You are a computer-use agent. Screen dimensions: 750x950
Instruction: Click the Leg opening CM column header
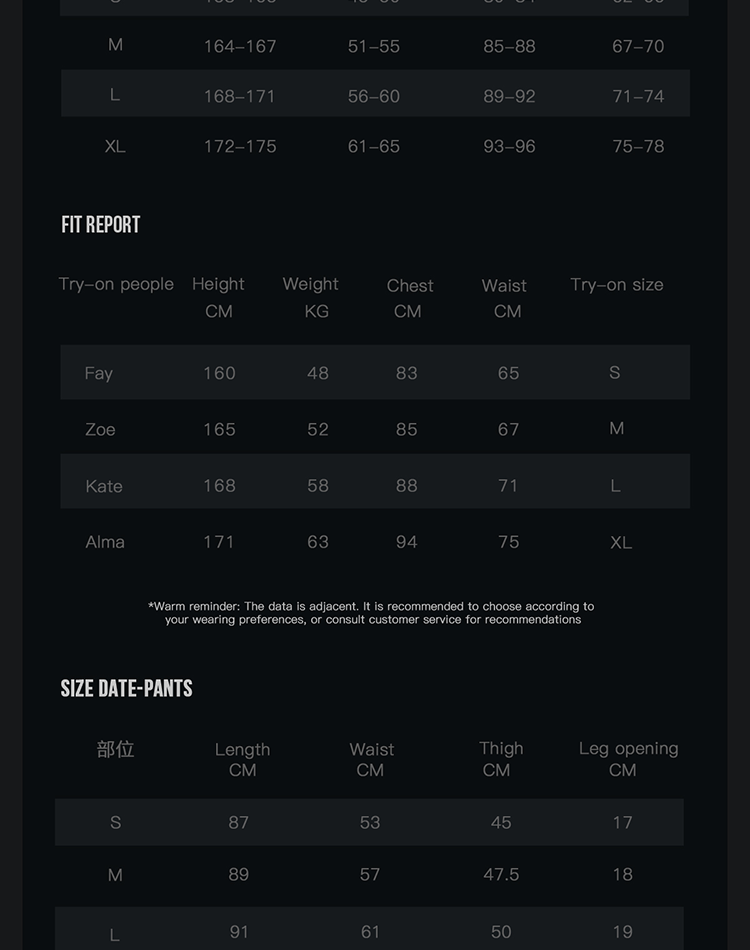click(628, 759)
